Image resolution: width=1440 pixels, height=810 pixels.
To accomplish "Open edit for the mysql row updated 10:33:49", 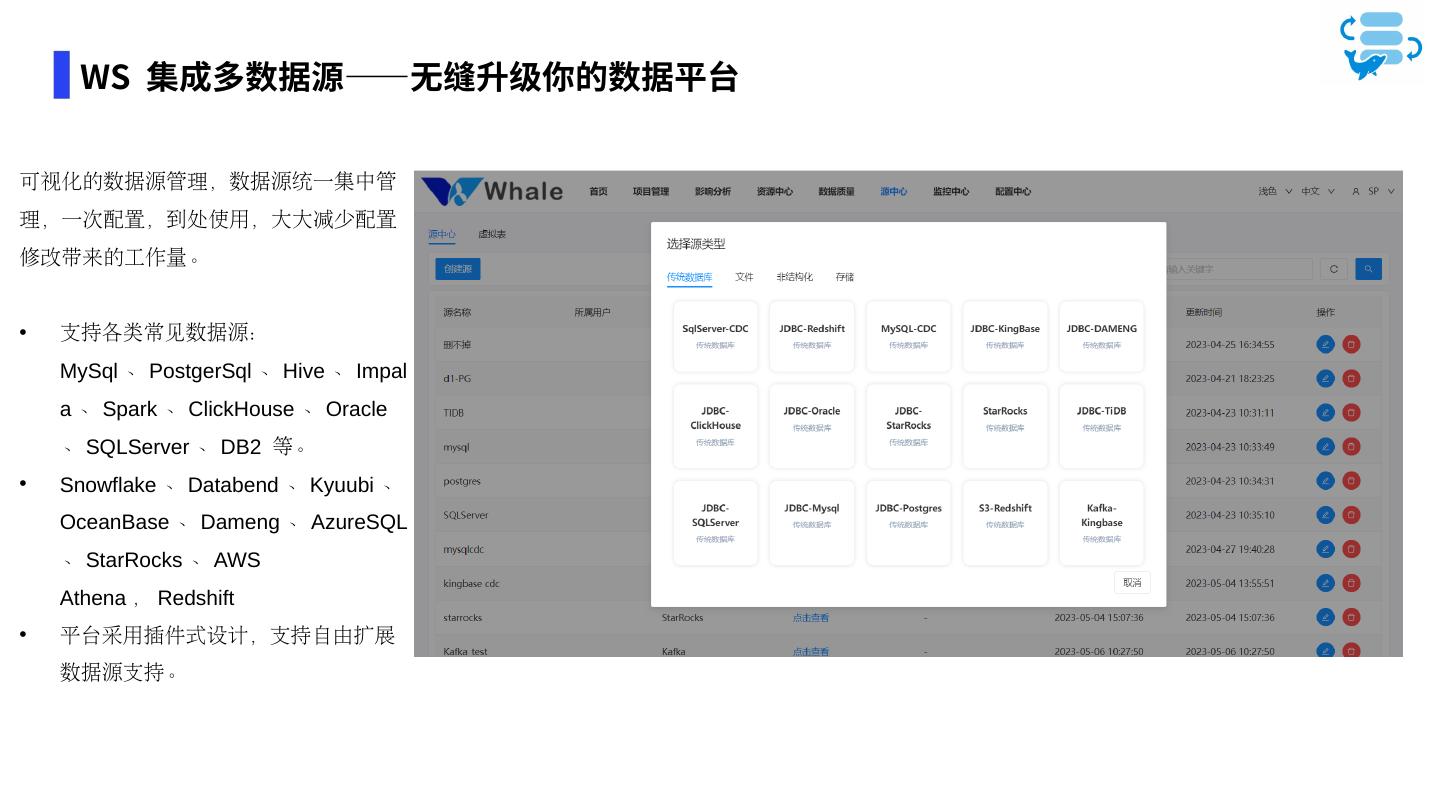I will [x=1325, y=446].
